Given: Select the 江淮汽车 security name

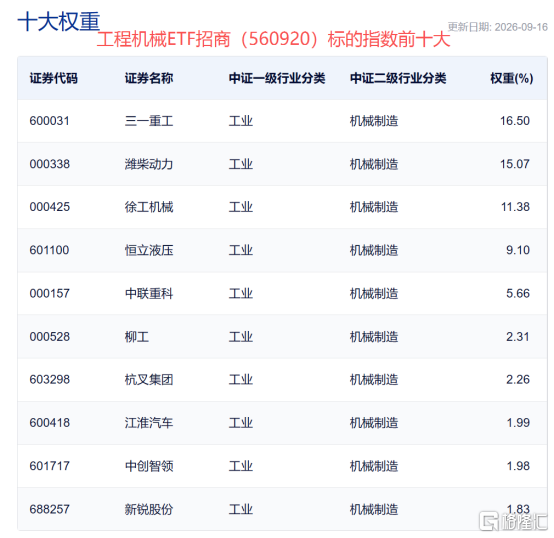Looking at the screenshot, I should (x=149, y=423).
